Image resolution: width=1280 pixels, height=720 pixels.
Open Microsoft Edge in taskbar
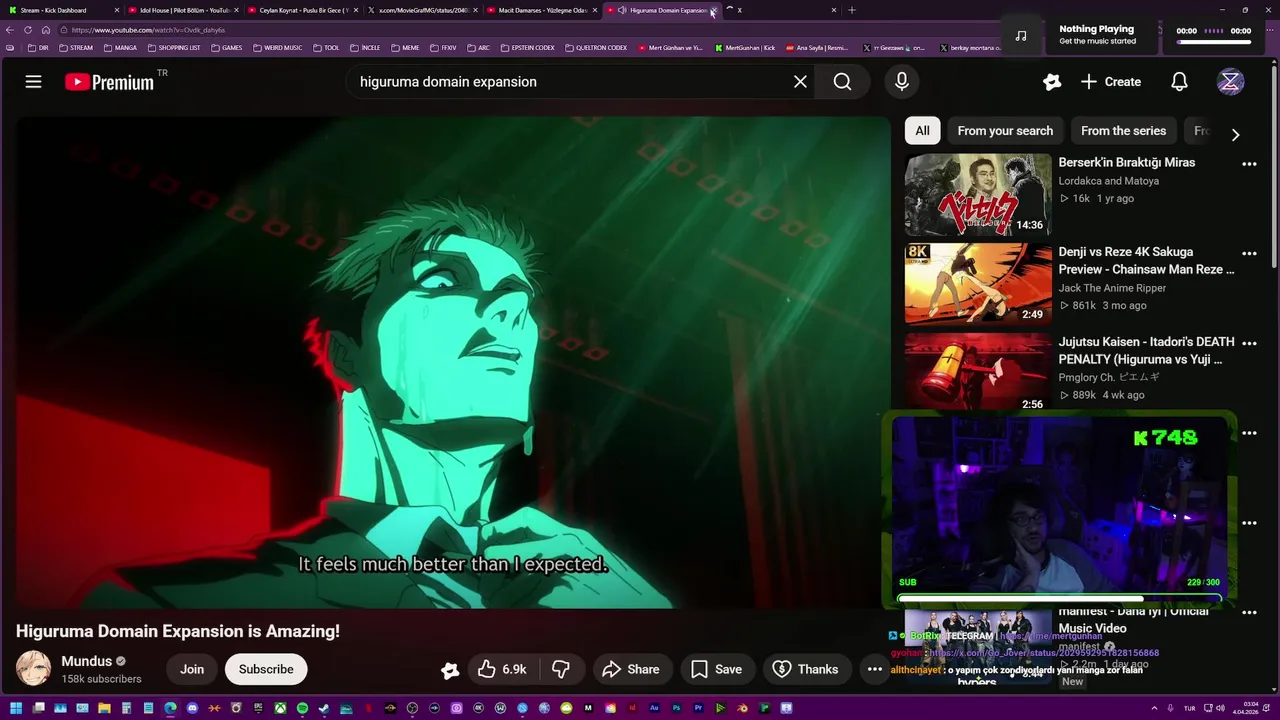(170, 709)
